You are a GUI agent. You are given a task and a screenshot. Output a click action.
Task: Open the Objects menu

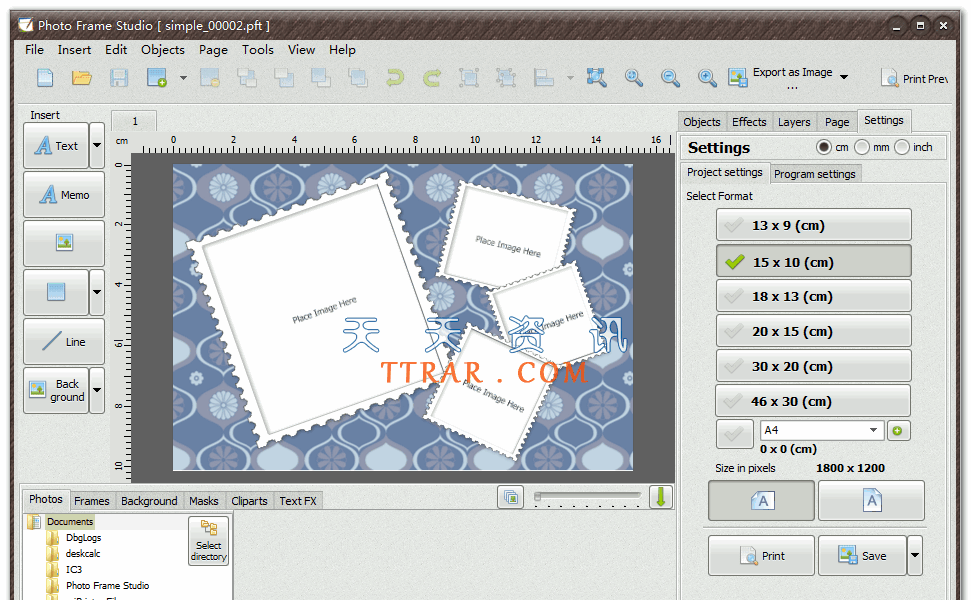click(x=163, y=50)
